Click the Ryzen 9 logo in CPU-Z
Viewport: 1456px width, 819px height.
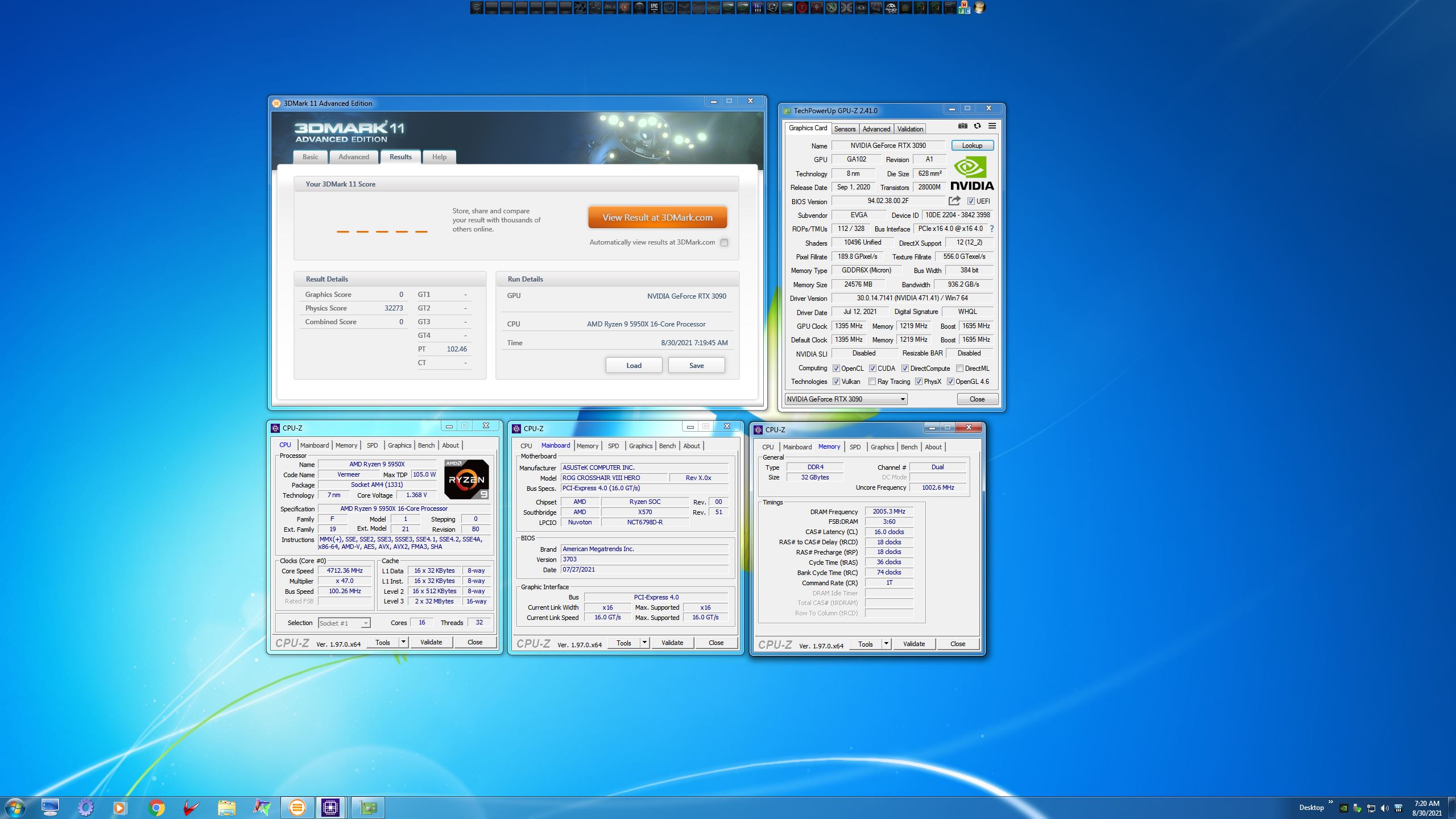[466, 479]
